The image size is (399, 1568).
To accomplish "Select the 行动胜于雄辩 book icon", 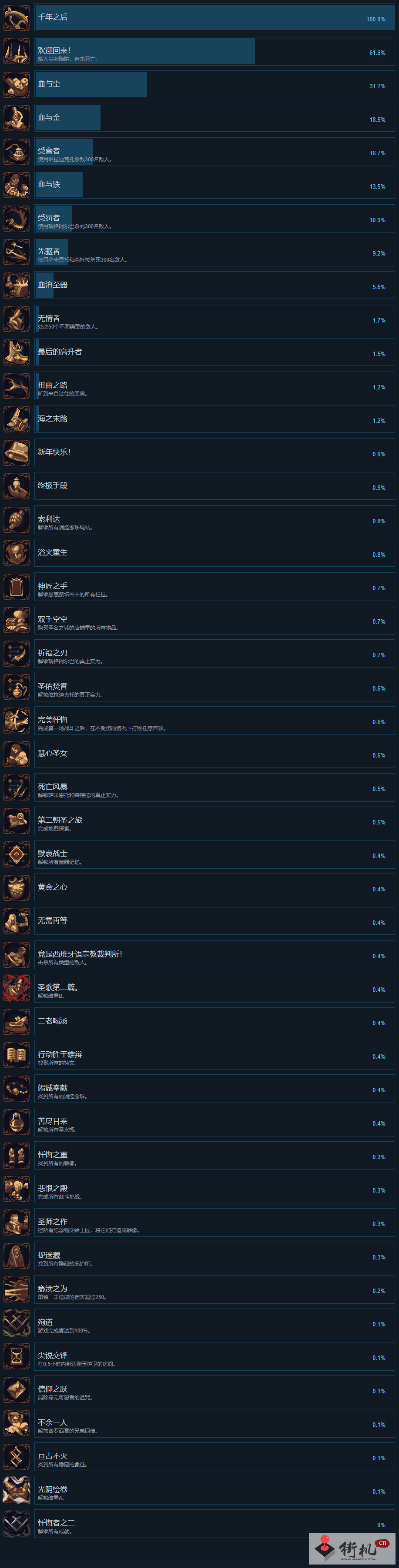I will coord(17,1056).
